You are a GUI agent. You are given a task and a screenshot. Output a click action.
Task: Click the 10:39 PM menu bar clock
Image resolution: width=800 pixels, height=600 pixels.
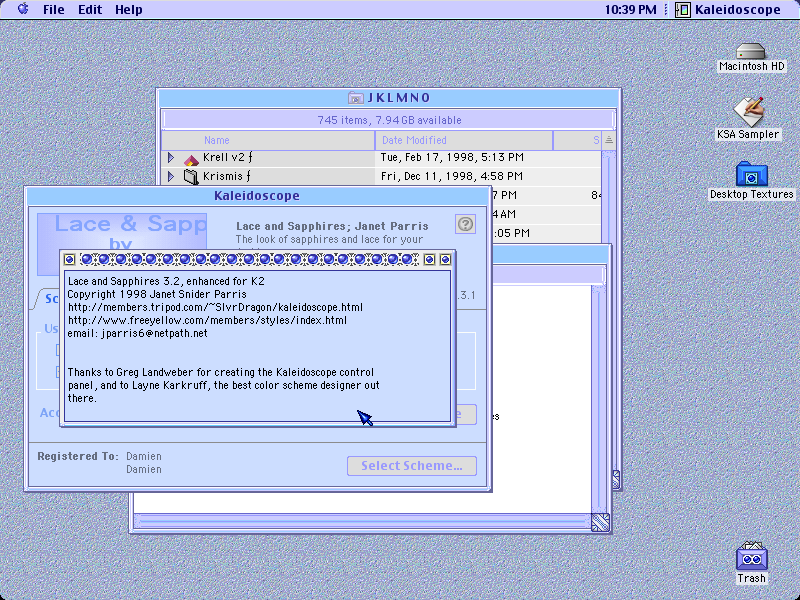coord(631,10)
